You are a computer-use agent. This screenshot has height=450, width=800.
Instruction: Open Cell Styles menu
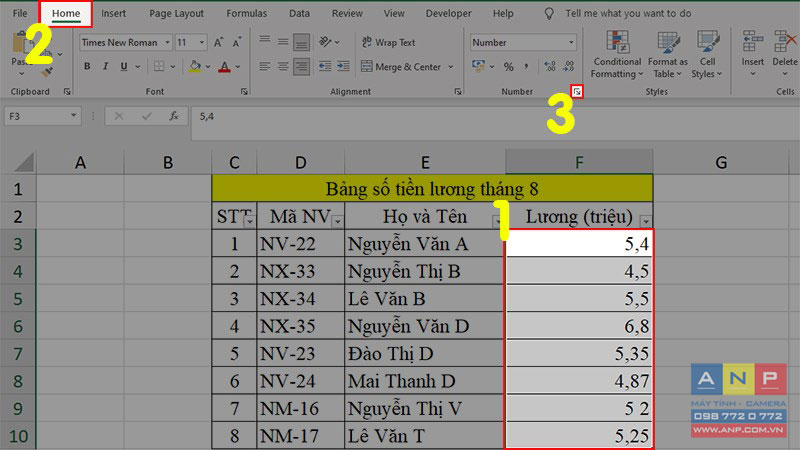[707, 55]
